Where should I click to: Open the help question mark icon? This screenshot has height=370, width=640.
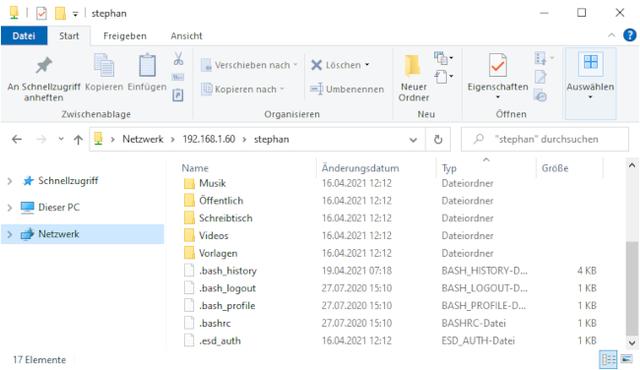[x=629, y=35]
